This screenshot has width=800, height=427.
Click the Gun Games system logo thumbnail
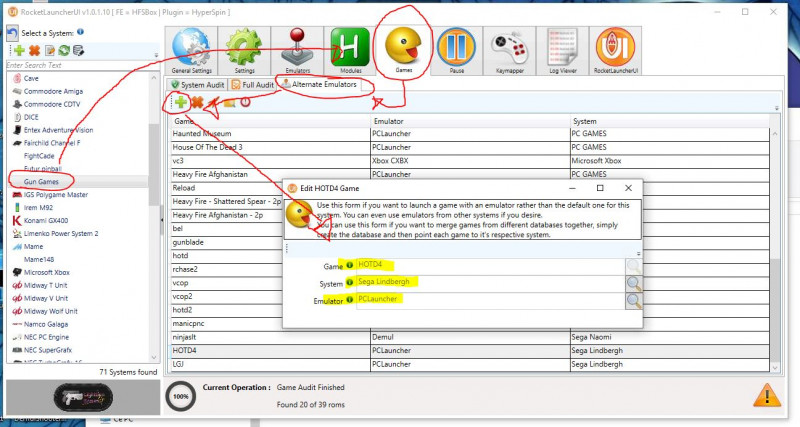pyautogui.click(x=83, y=397)
